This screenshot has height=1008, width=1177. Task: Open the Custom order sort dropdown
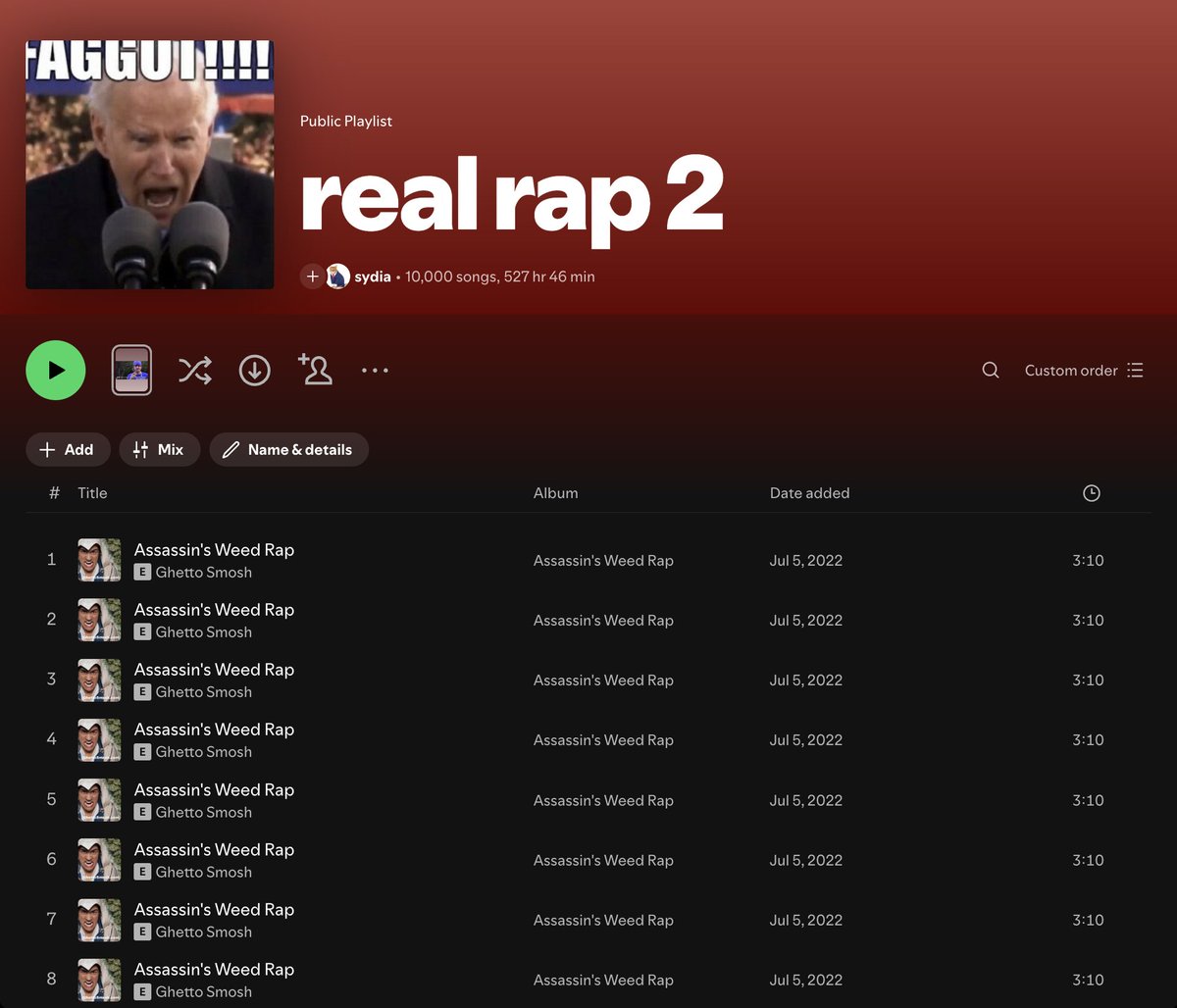tap(1084, 371)
